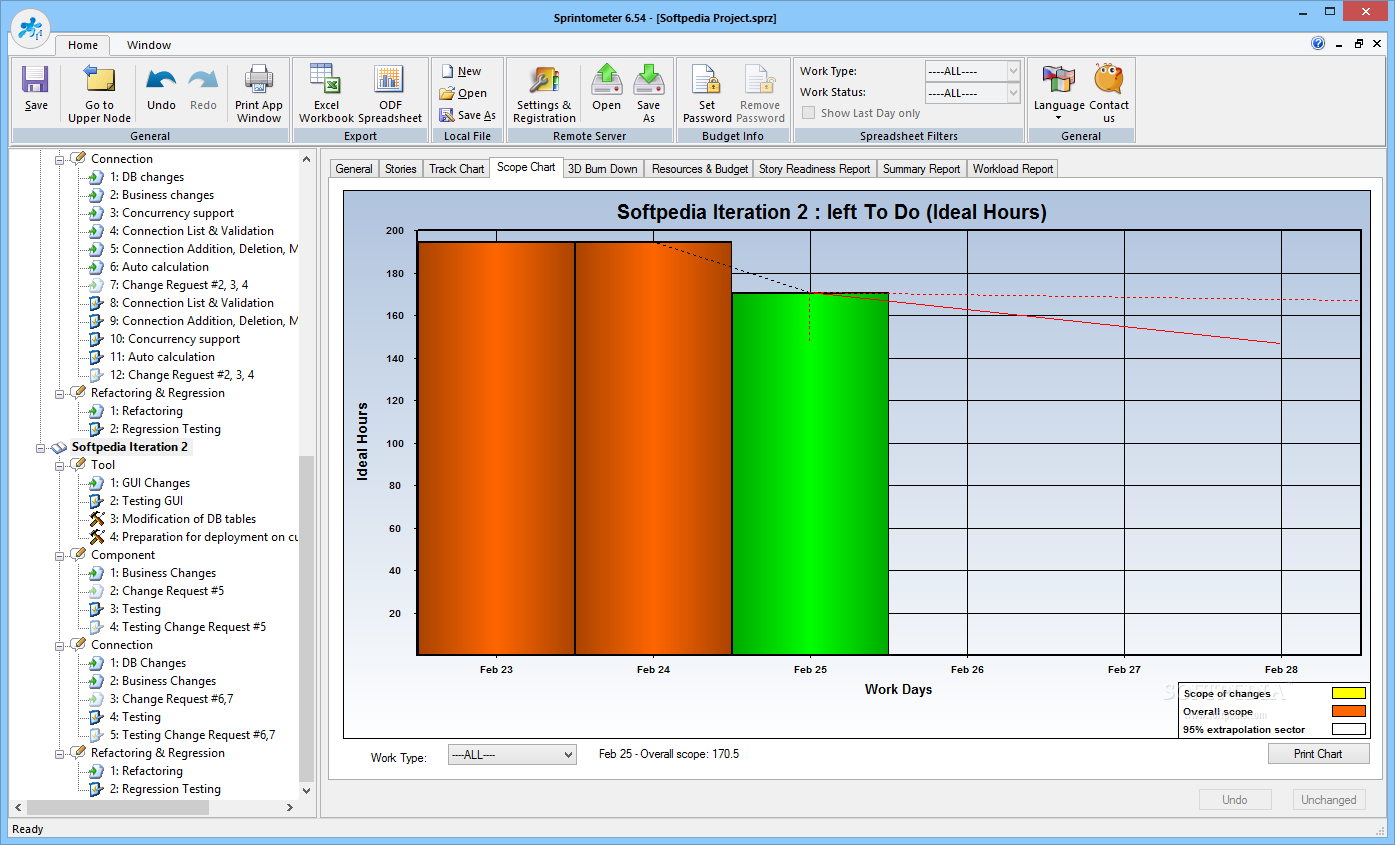Open Settings & Registration
The height and width of the screenshot is (845, 1395).
click(x=544, y=94)
